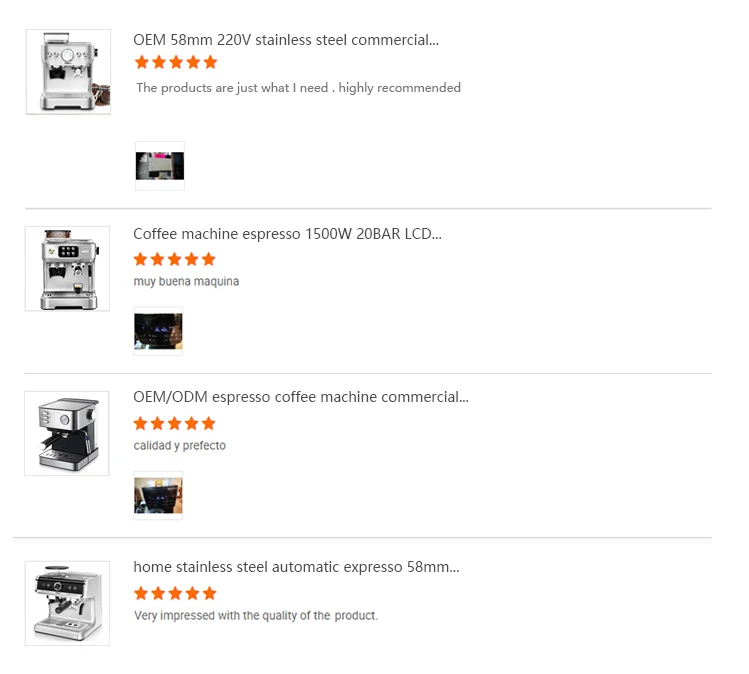Click star rating of 1500W 20BAR review
This screenshot has height=674, width=749.
pos(175,259)
